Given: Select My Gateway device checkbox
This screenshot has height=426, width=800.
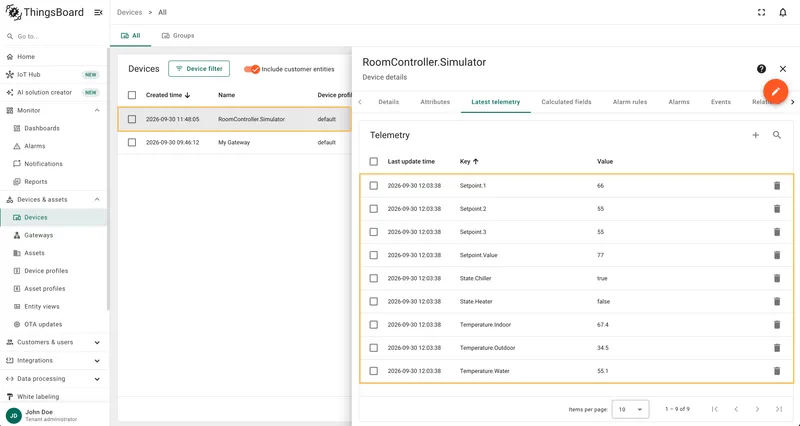Looking at the screenshot, I should coord(132,142).
